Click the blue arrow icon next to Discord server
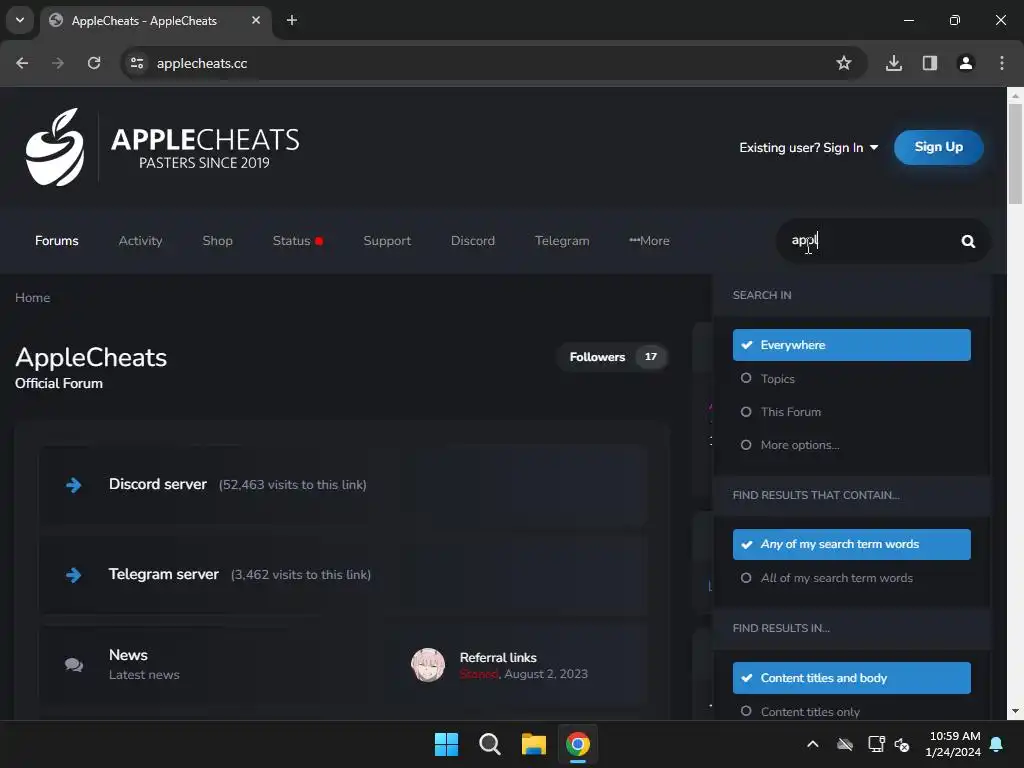Screen dimensions: 1024x768 [x=74, y=485]
